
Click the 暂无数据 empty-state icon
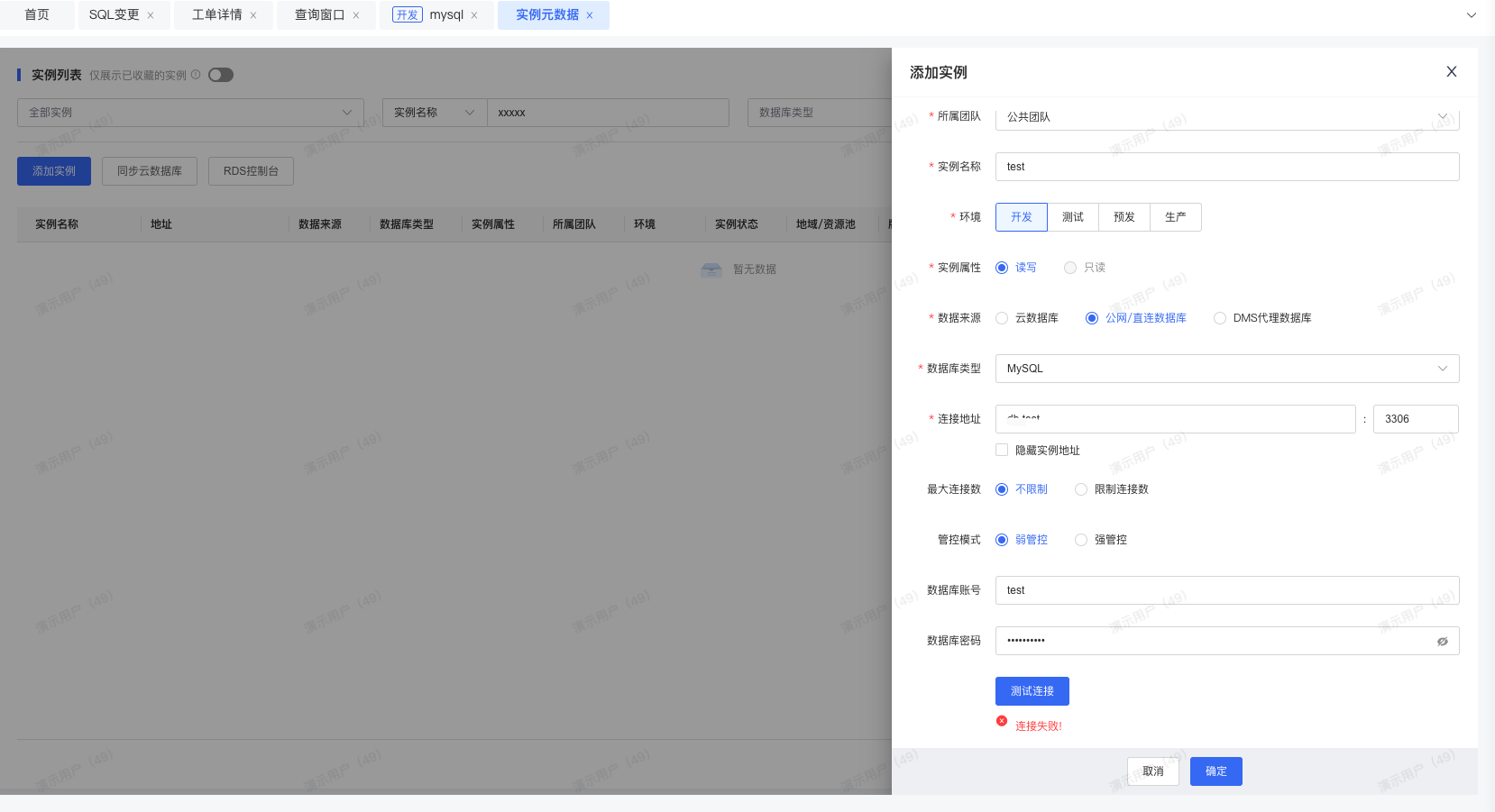click(x=711, y=269)
